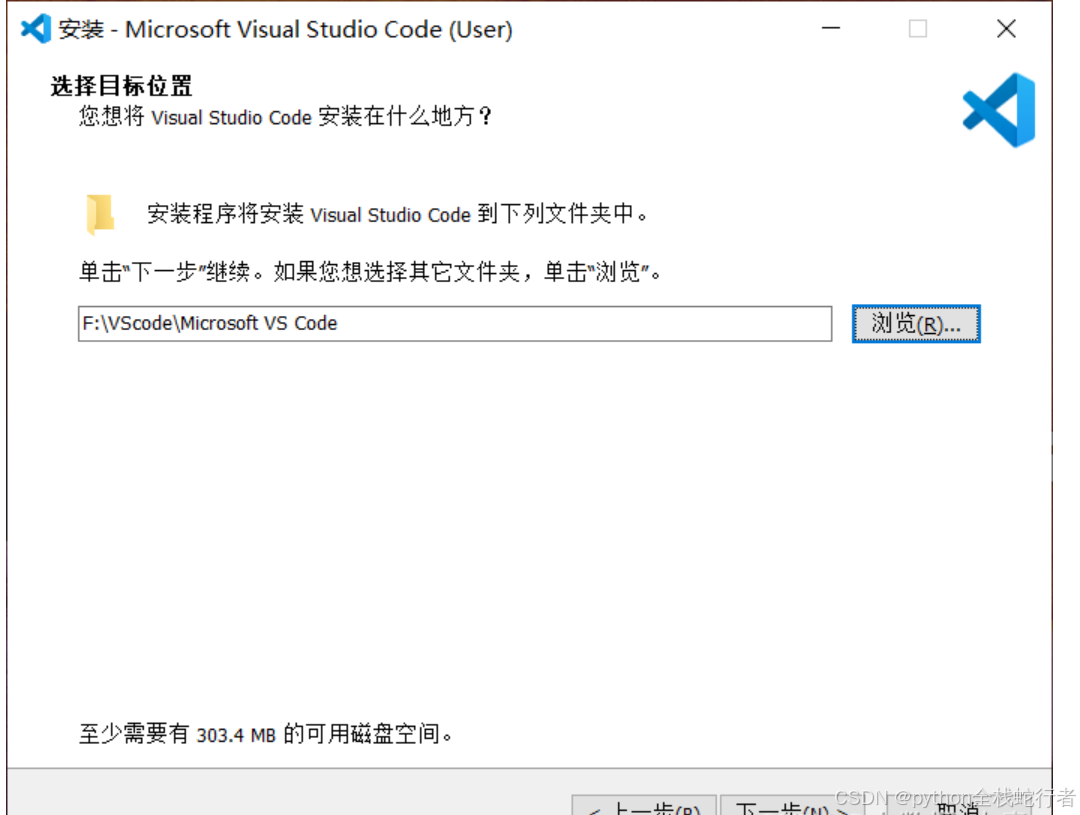The image size is (1080, 815).
Task: Click the yellow folder icon
Action: coord(101,214)
